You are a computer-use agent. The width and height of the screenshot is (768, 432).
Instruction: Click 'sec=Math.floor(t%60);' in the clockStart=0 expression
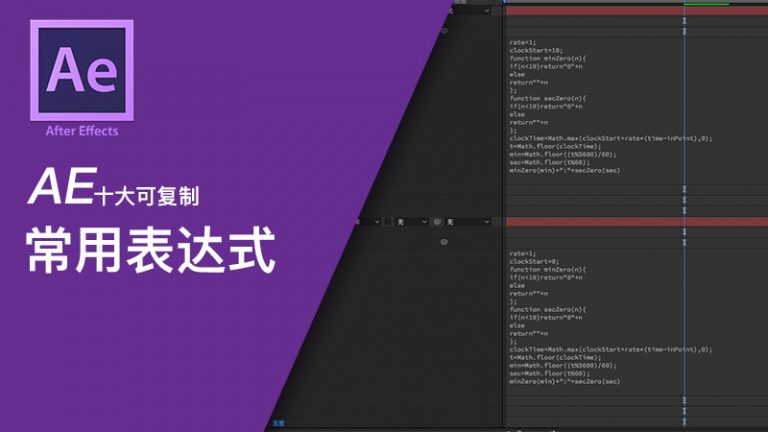[550, 373]
